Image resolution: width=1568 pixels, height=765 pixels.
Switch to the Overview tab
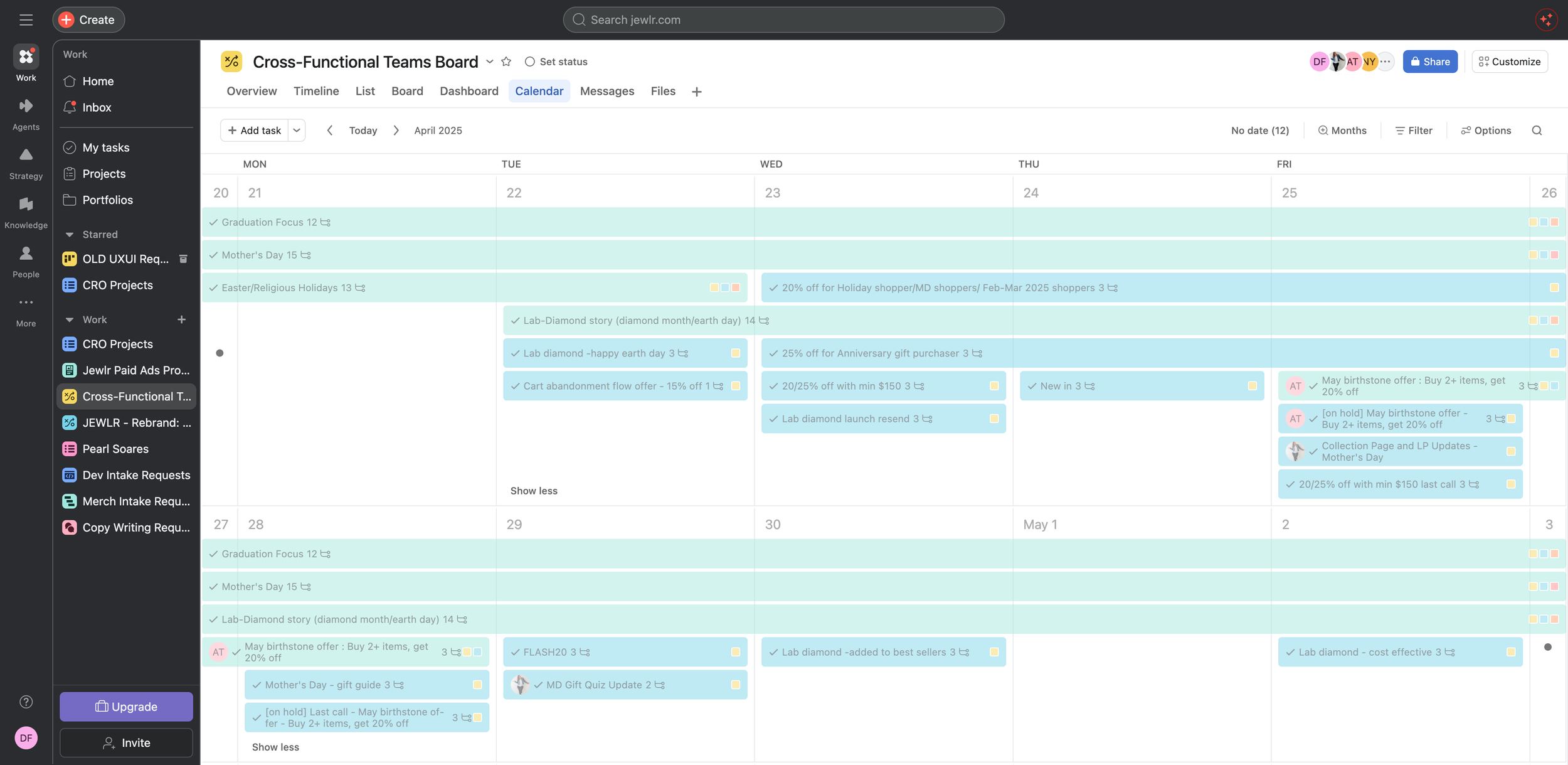point(252,91)
